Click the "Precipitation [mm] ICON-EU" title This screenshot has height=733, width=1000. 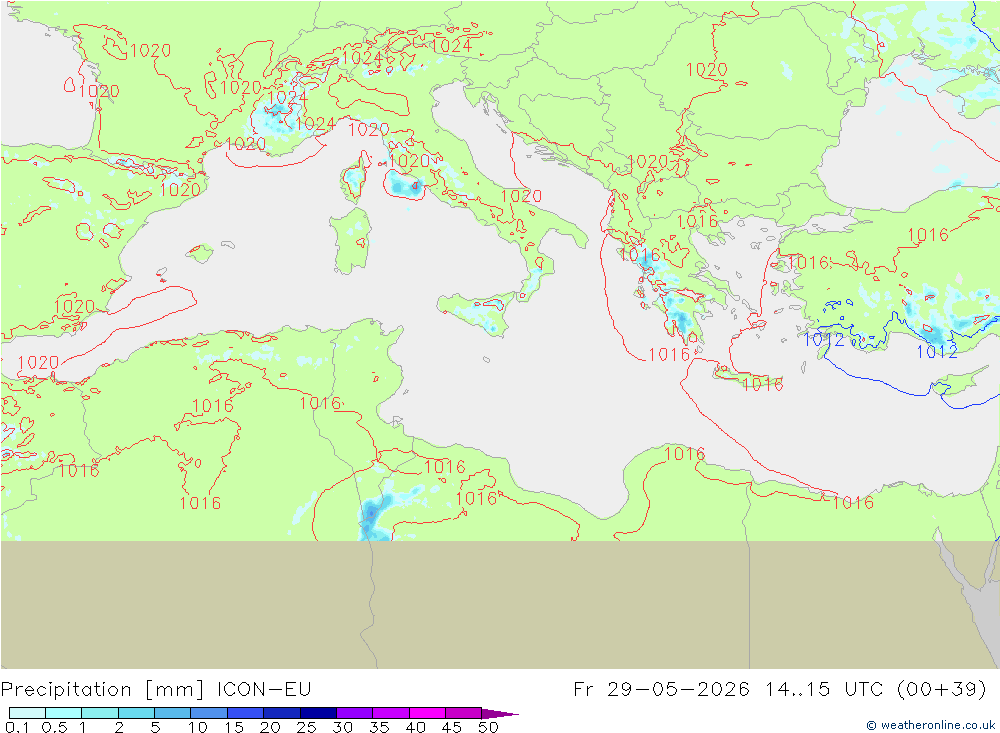click(x=156, y=690)
